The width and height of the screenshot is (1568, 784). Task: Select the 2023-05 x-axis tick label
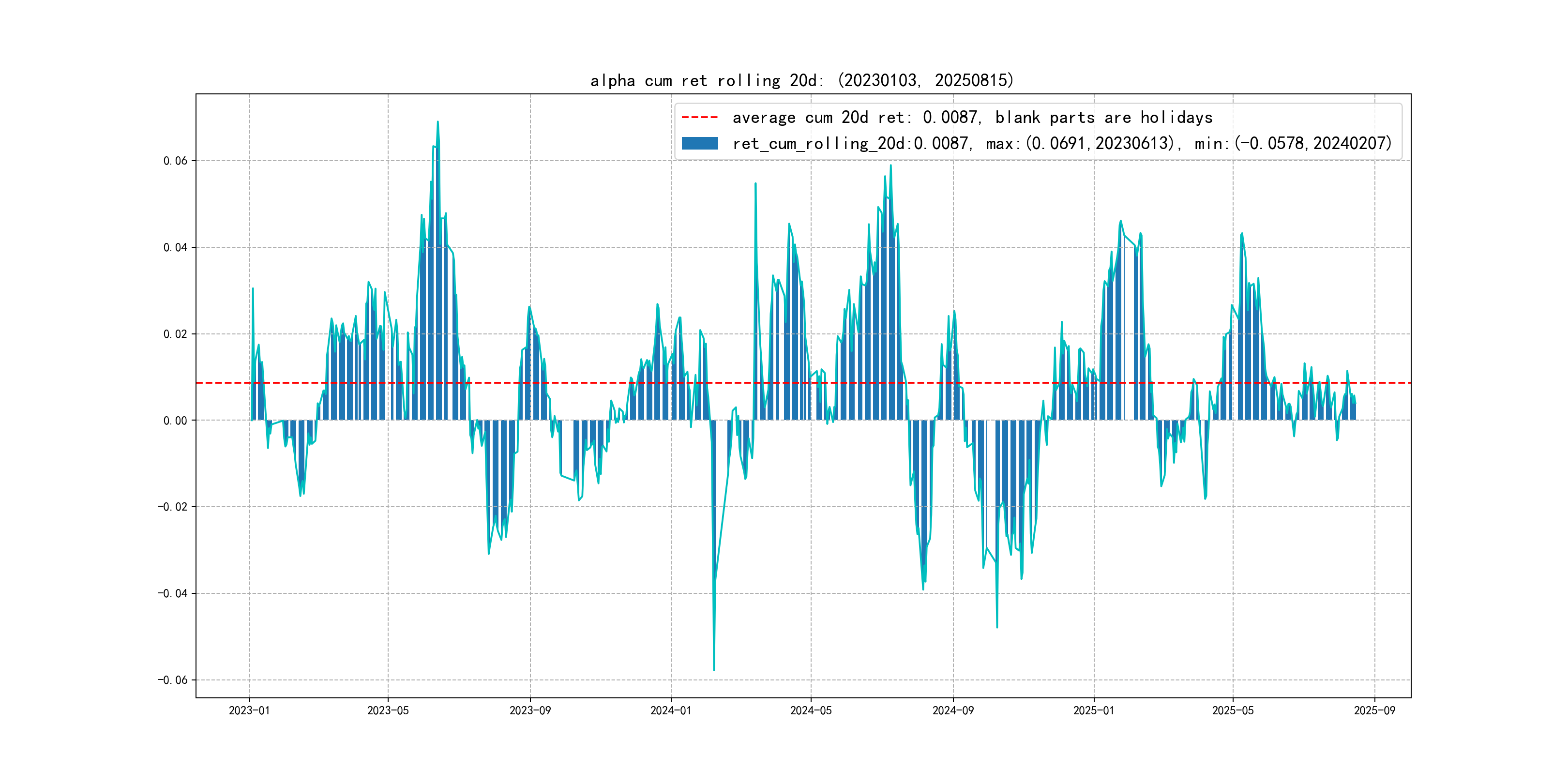(388, 710)
